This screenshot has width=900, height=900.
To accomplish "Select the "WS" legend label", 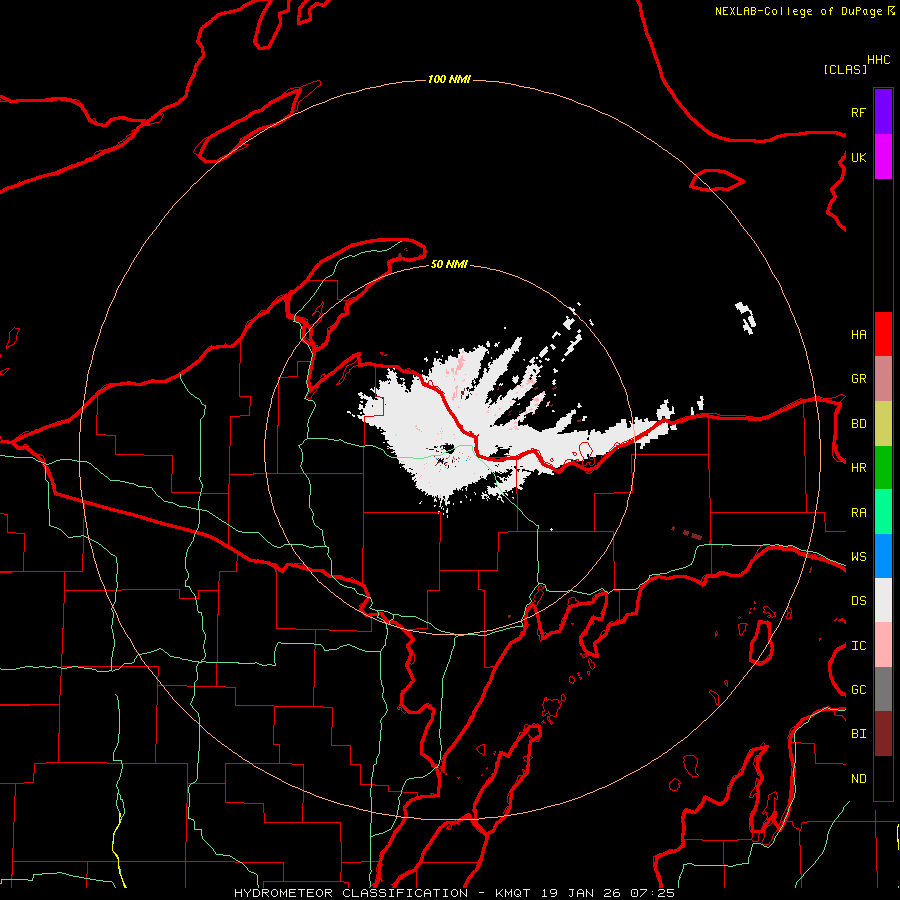I will tap(858, 557).
